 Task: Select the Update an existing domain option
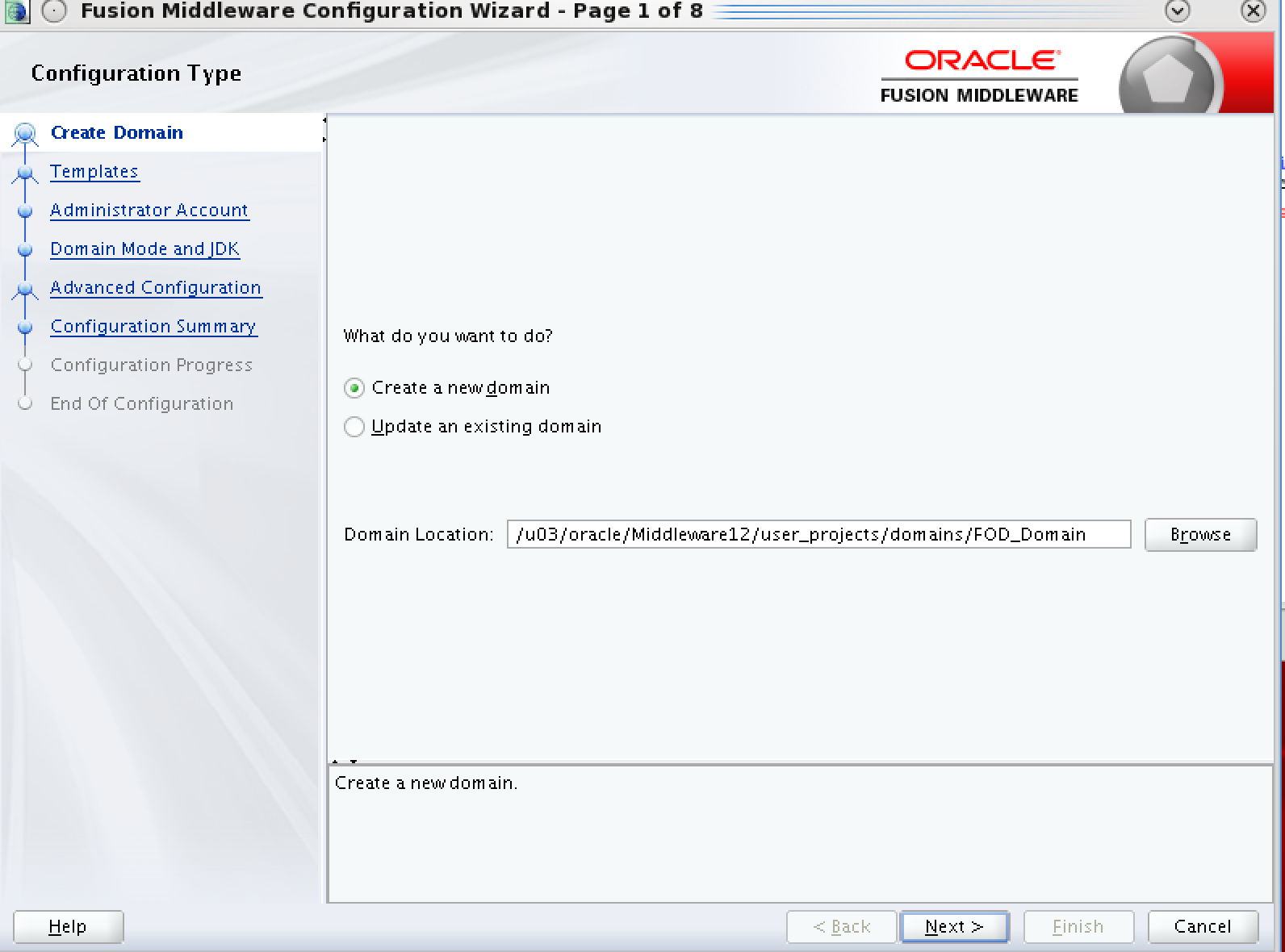click(x=354, y=427)
